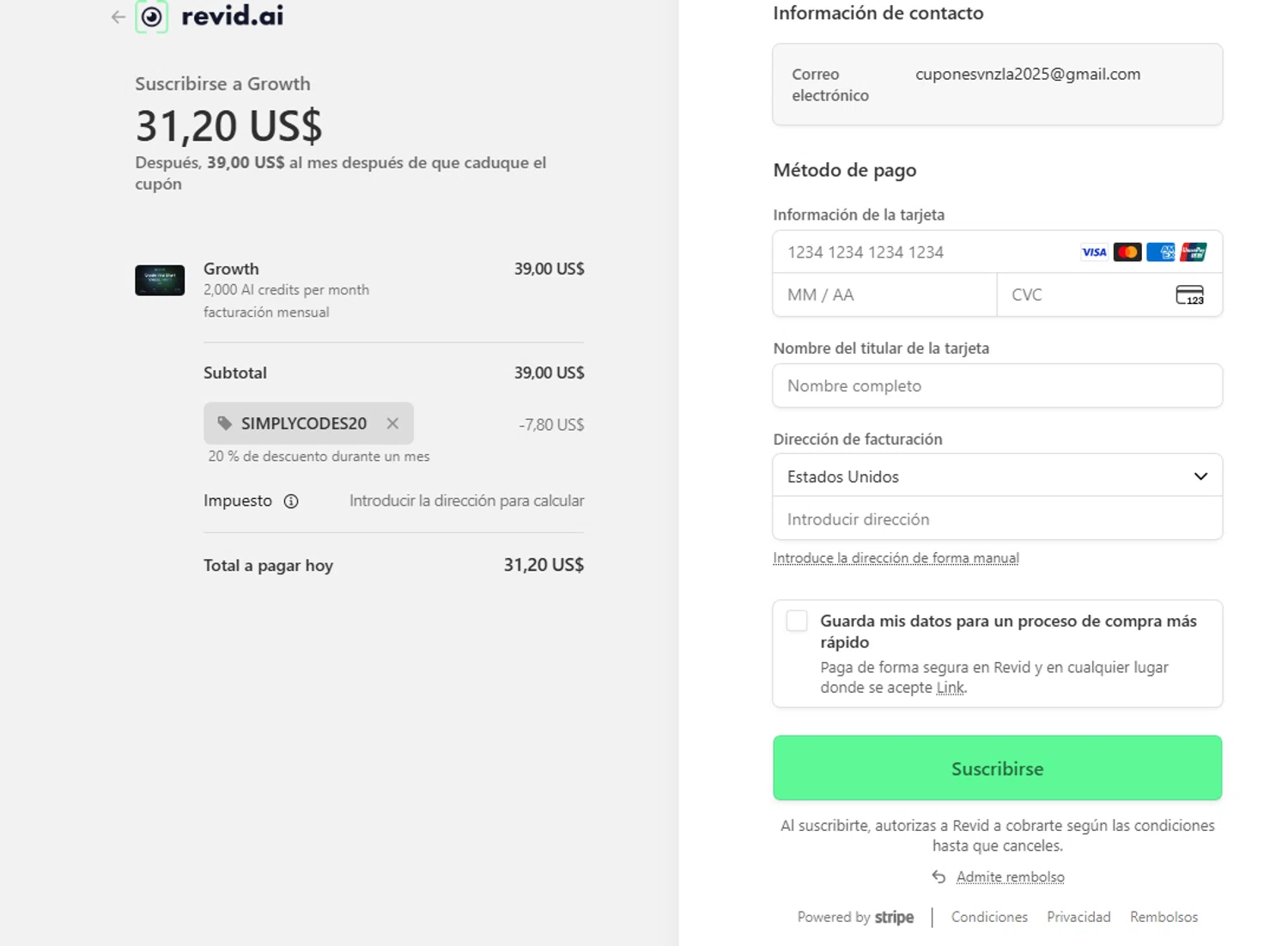
Task: Open Introduce la dirección de forma manual link
Action: [x=896, y=558]
